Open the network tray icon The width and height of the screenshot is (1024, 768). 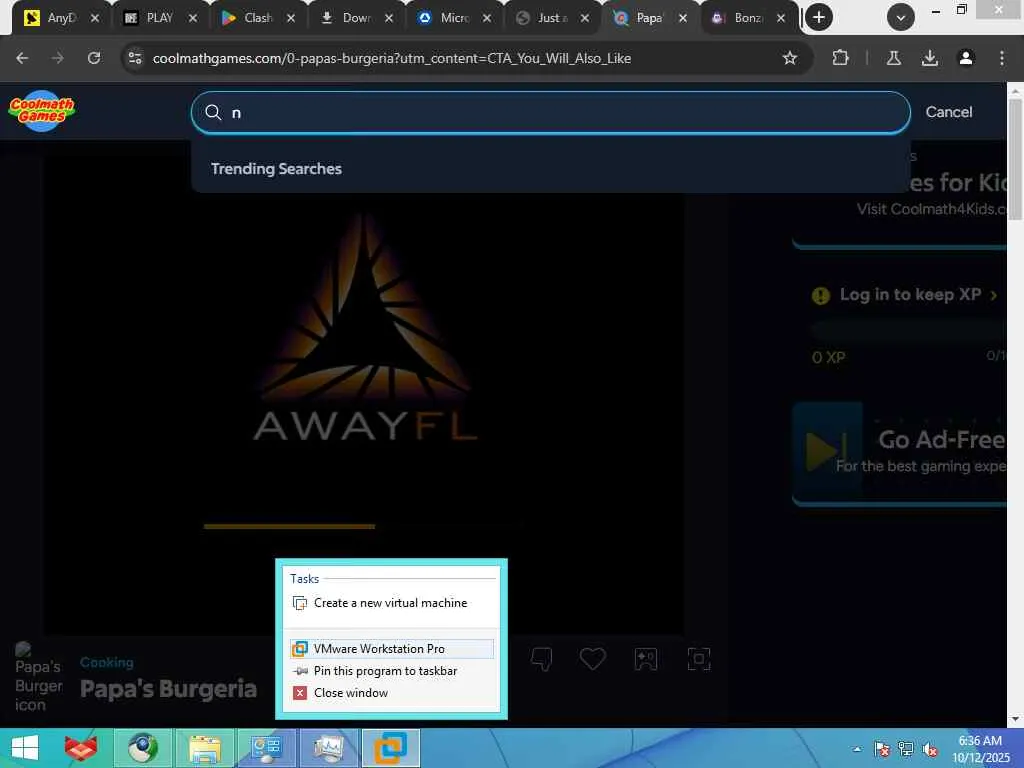(x=905, y=749)
